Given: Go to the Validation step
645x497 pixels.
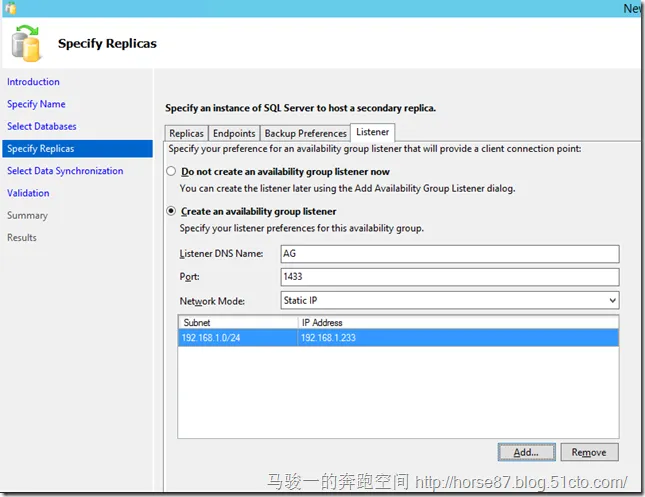Looking at the screenshot, I should [x=28, y=193].
